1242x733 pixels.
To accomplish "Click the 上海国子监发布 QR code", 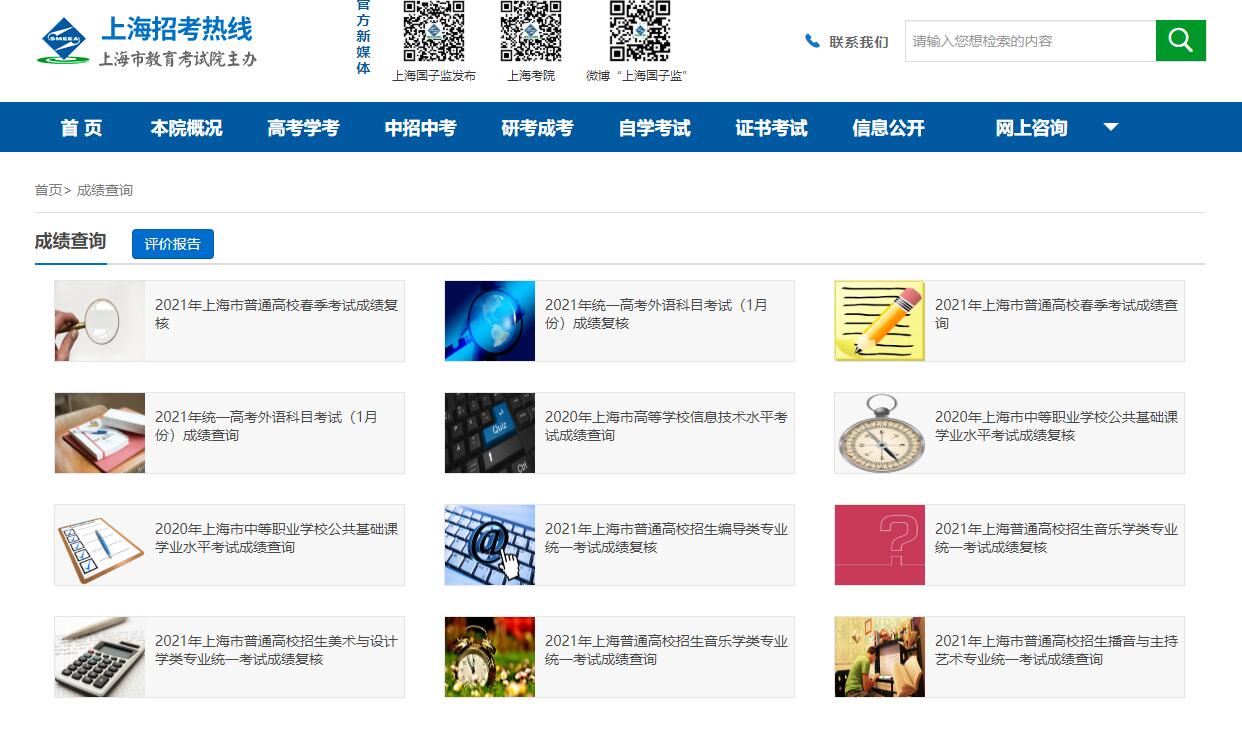I will pyautogui.click(x=434, y=31).
